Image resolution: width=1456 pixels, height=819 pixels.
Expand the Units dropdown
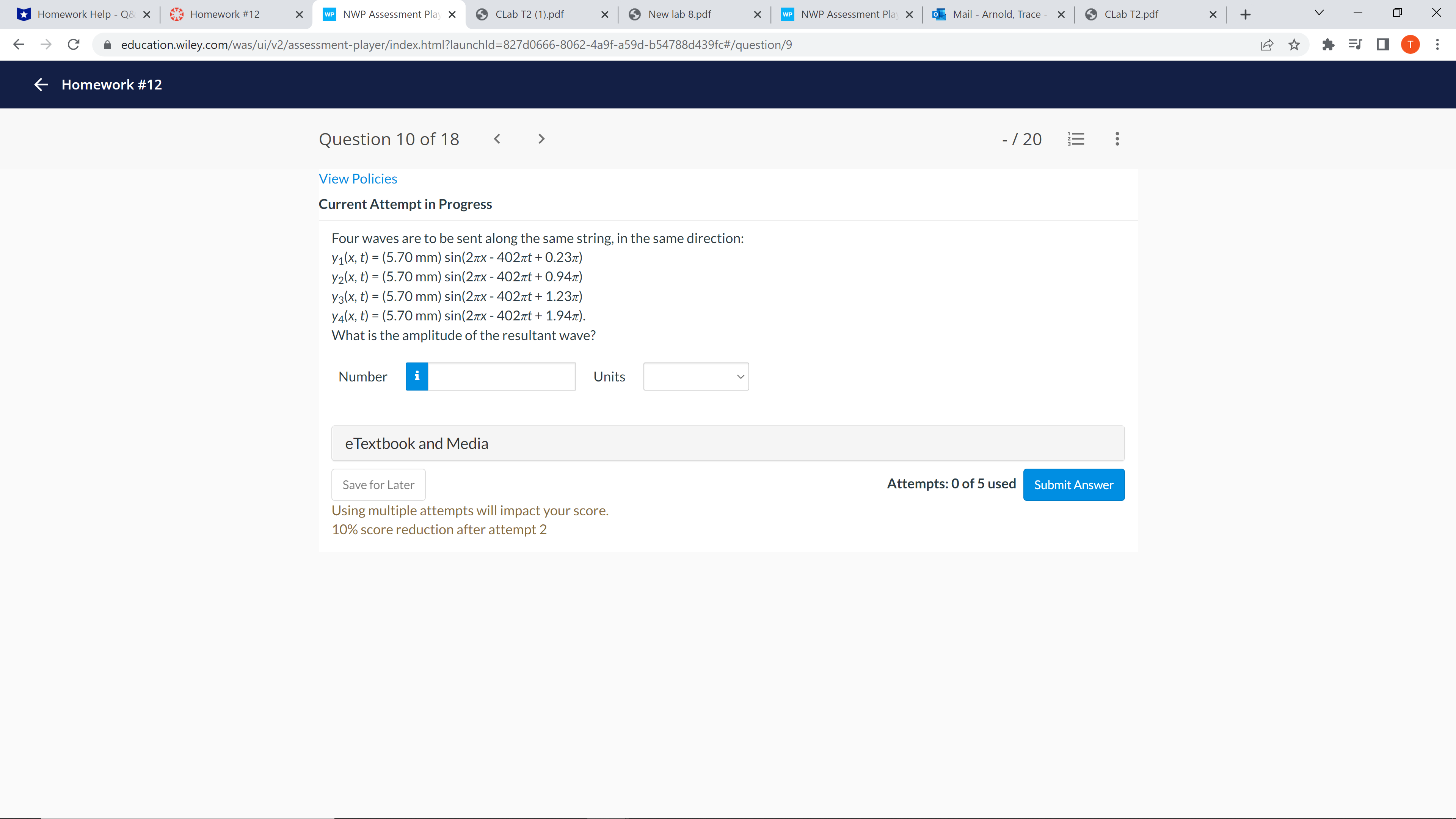tap(696, 377)
